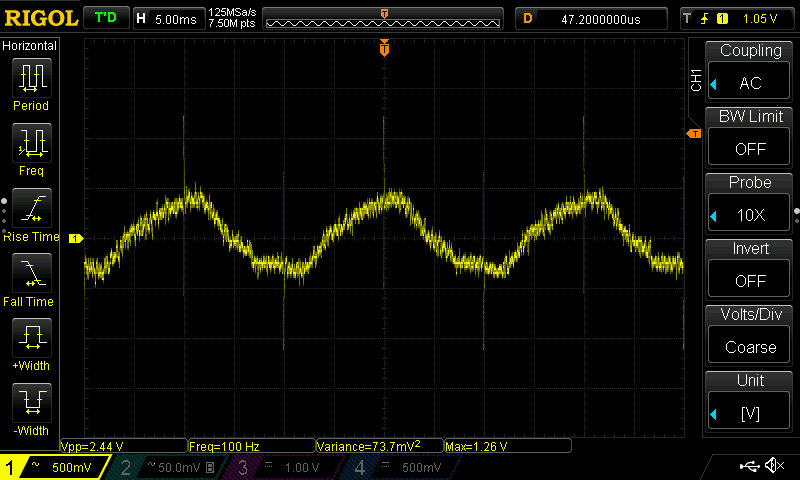Image resolution: width=800 pixels, height=480 pixels.
Task: Click the orange trigger level marker
Action: 692,133
